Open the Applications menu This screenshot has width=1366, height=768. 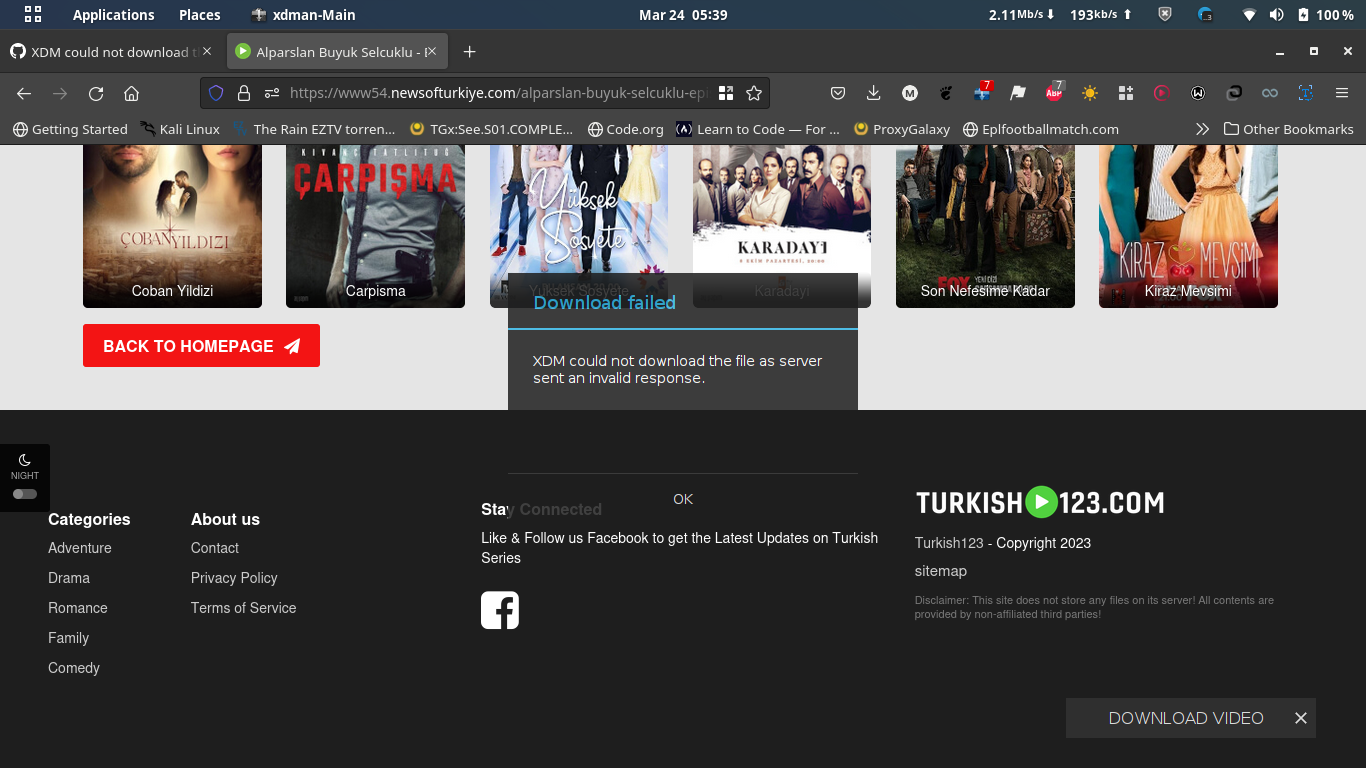pyautogui.click(x=113, y=15)
